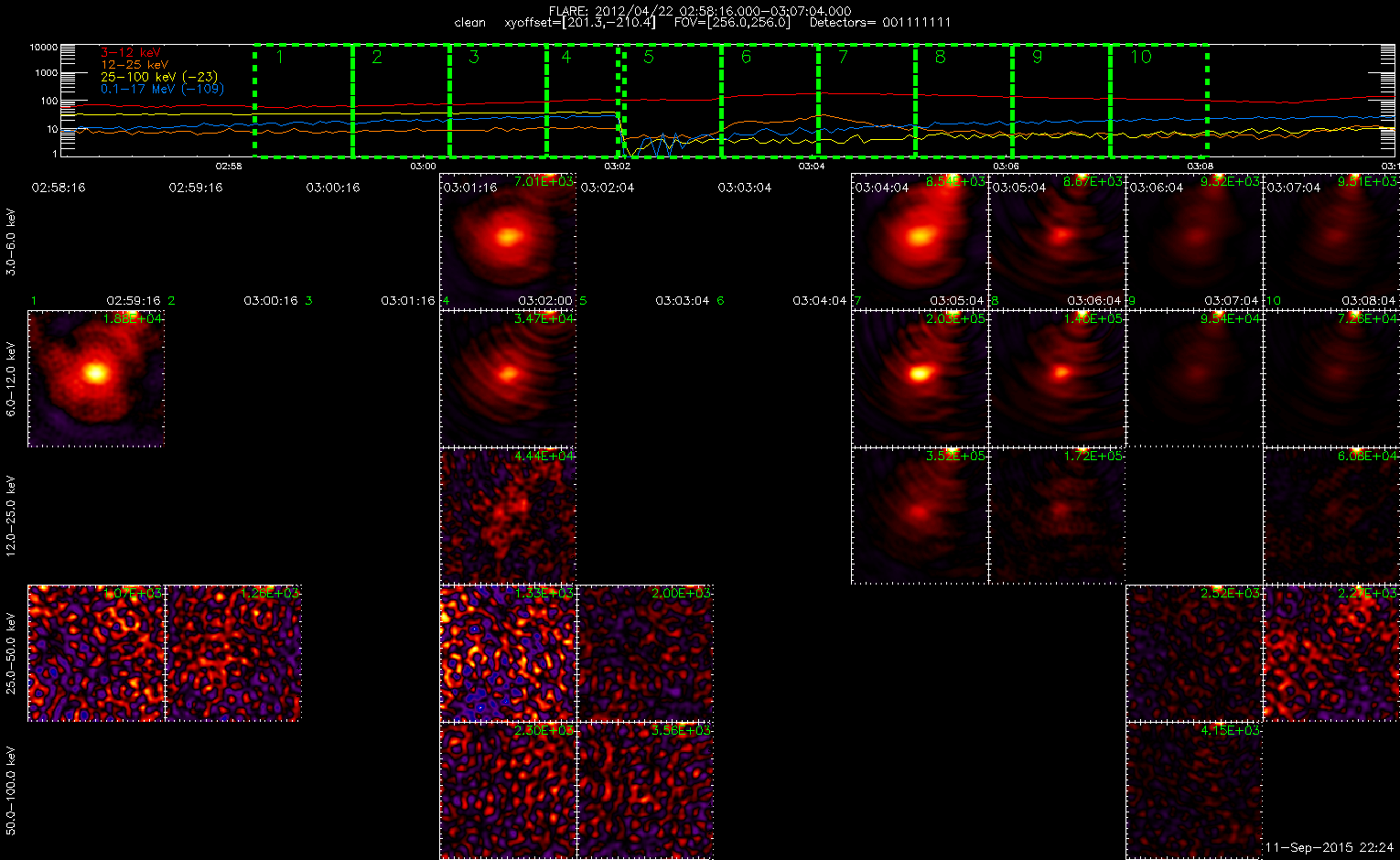The image size is (1400, 860).
Task: Click the 12.0-25.0 keV image labeled 1.72E+05
Action: [1057, 516]
